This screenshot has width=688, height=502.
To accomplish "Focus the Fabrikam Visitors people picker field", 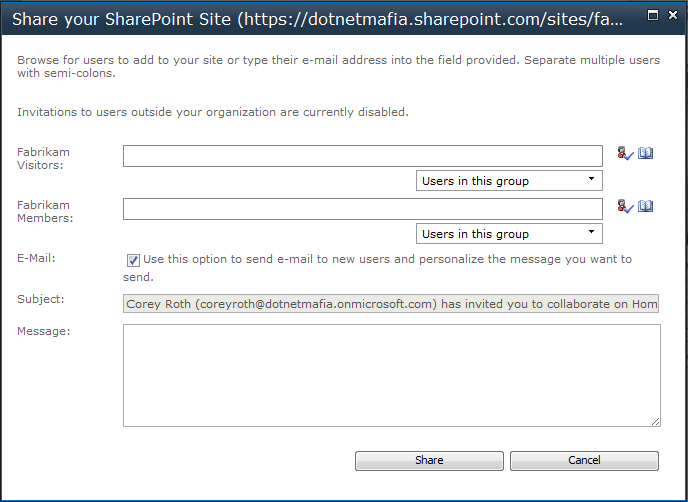I will [362, 156].
